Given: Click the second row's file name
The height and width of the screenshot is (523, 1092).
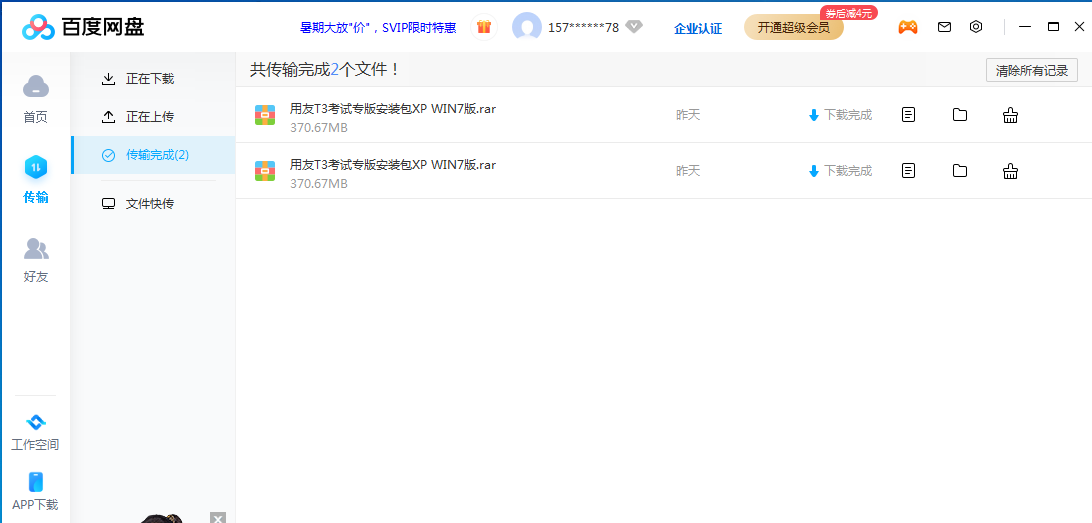Looking at the screenshot, I should 393,164.
